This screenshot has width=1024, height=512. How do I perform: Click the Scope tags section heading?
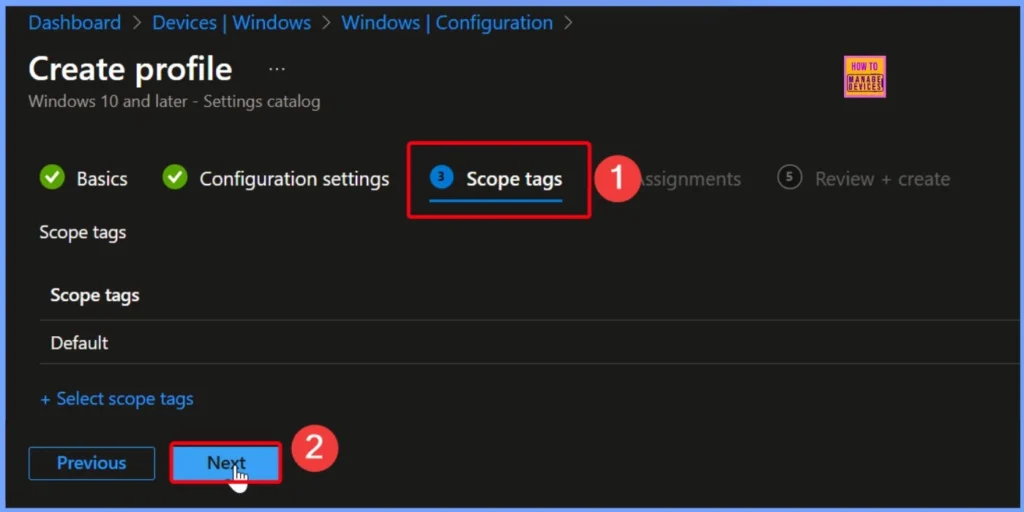(x=82, y=232)
